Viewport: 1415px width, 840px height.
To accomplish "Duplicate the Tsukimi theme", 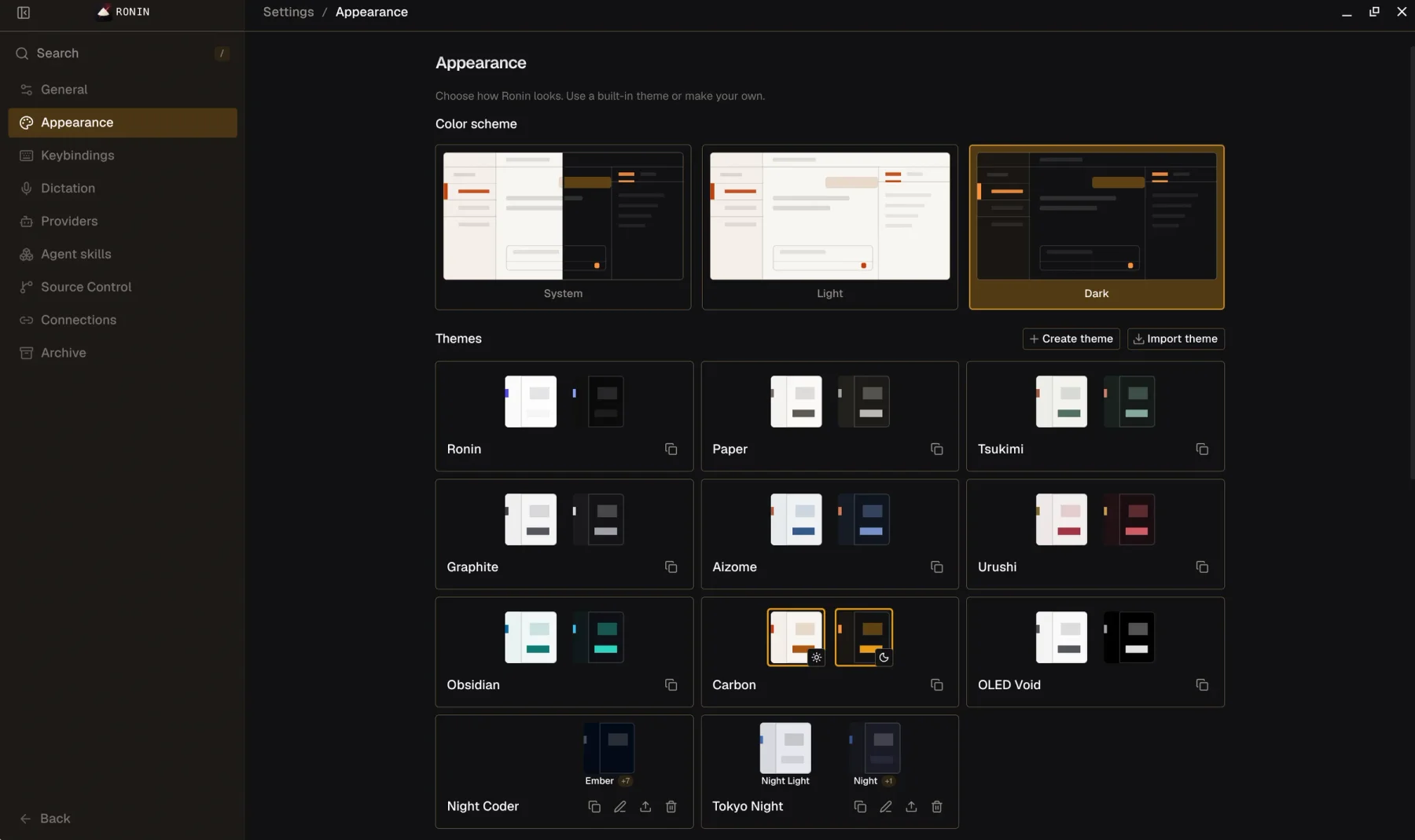I will 1202,449.
